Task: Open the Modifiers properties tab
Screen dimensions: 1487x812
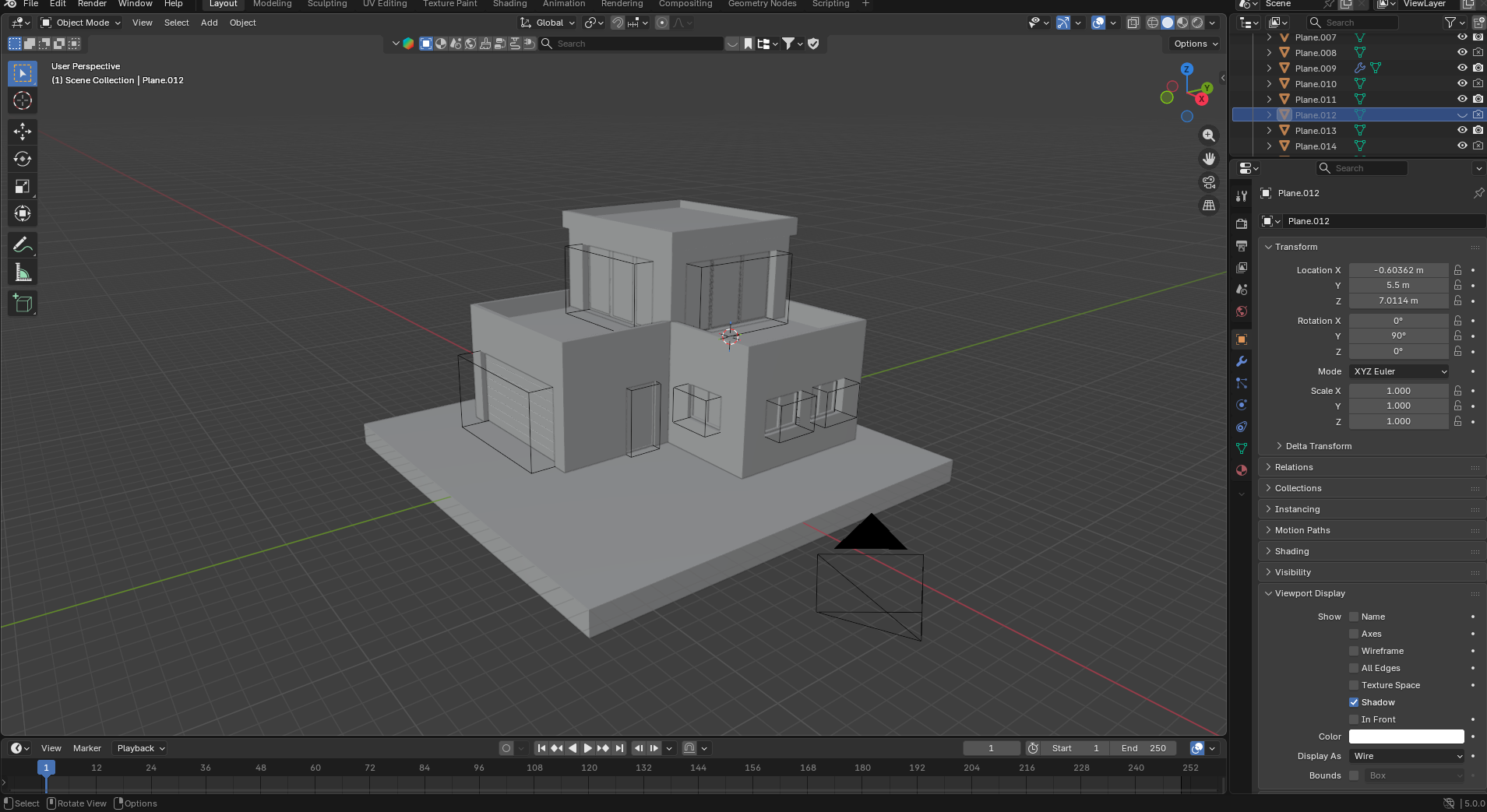Action: [1242, 361]
